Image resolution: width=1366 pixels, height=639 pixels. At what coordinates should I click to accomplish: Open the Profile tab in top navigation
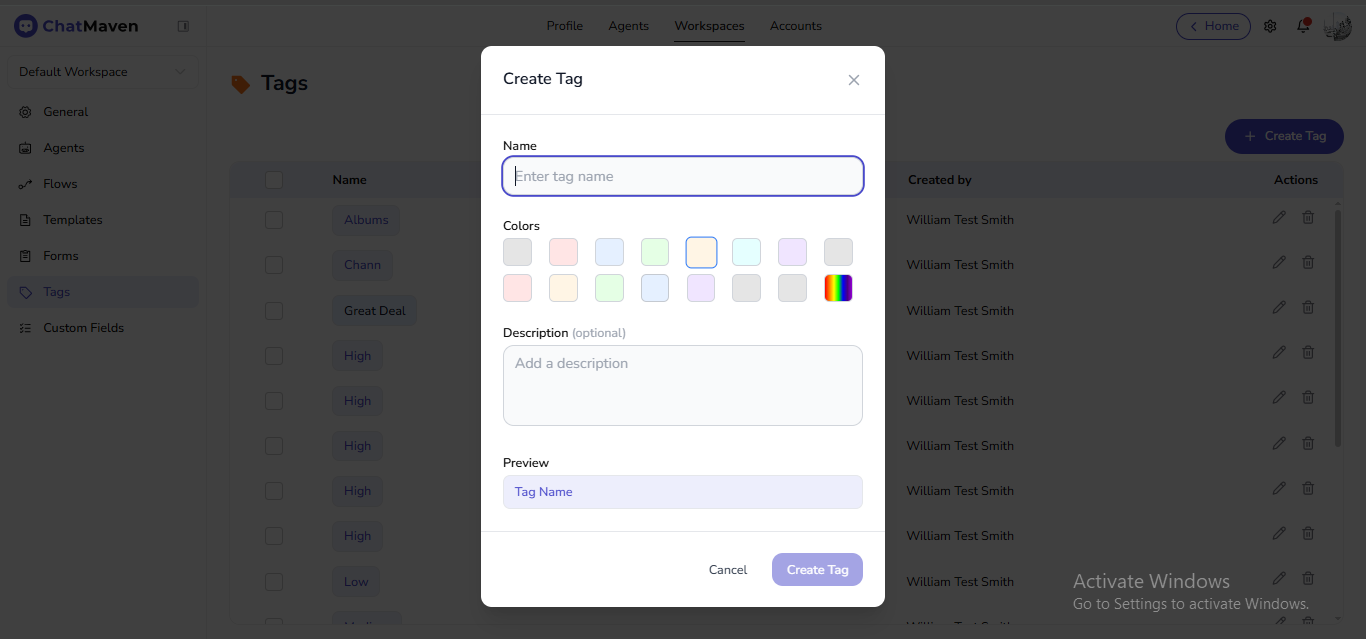(x=564, y=26)
